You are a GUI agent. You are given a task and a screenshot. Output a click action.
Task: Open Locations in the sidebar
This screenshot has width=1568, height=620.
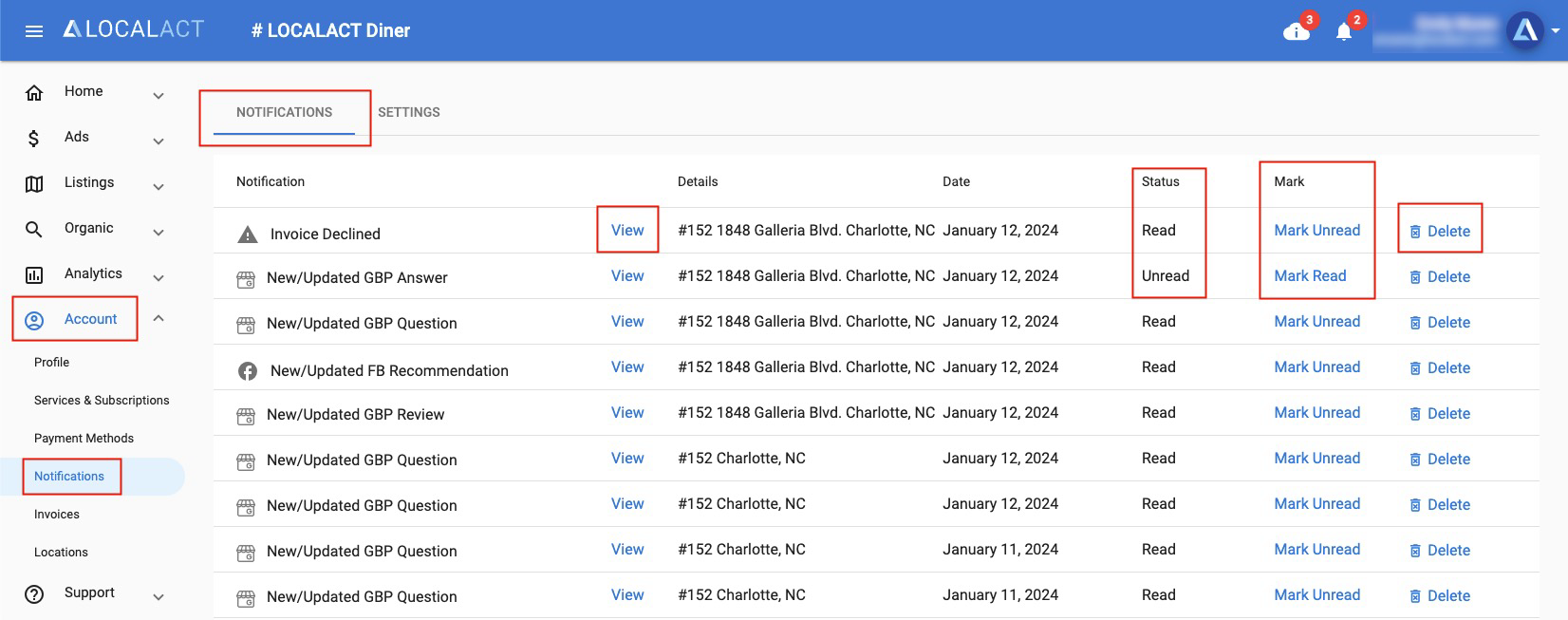click(x=61, y=553)
